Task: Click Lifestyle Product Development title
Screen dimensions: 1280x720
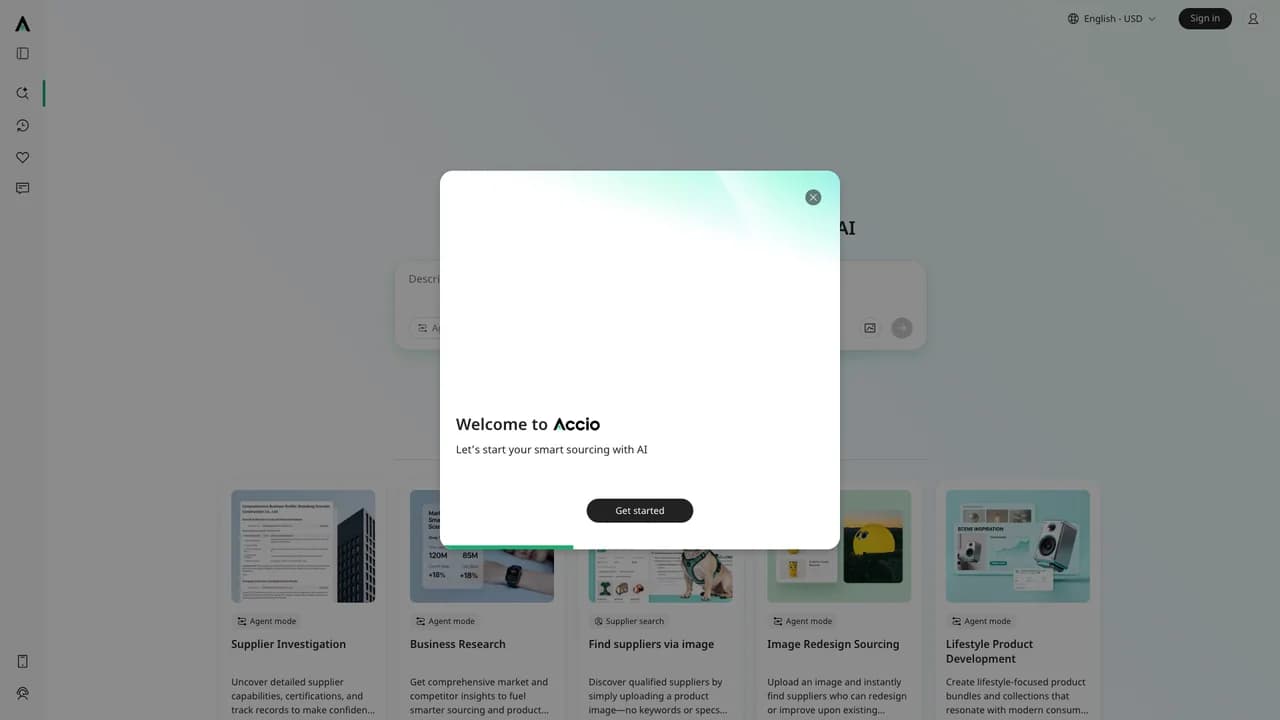Action: point(989,651)
